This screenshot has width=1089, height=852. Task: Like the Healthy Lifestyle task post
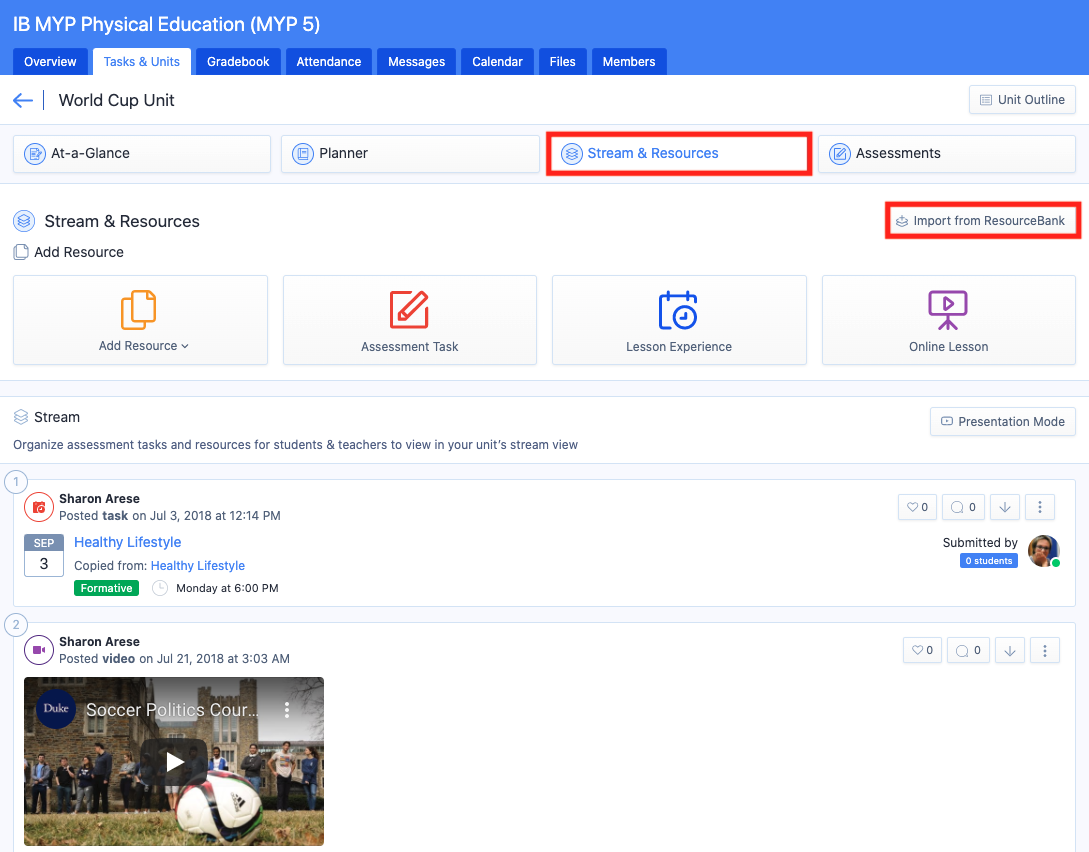pos(917,507)
